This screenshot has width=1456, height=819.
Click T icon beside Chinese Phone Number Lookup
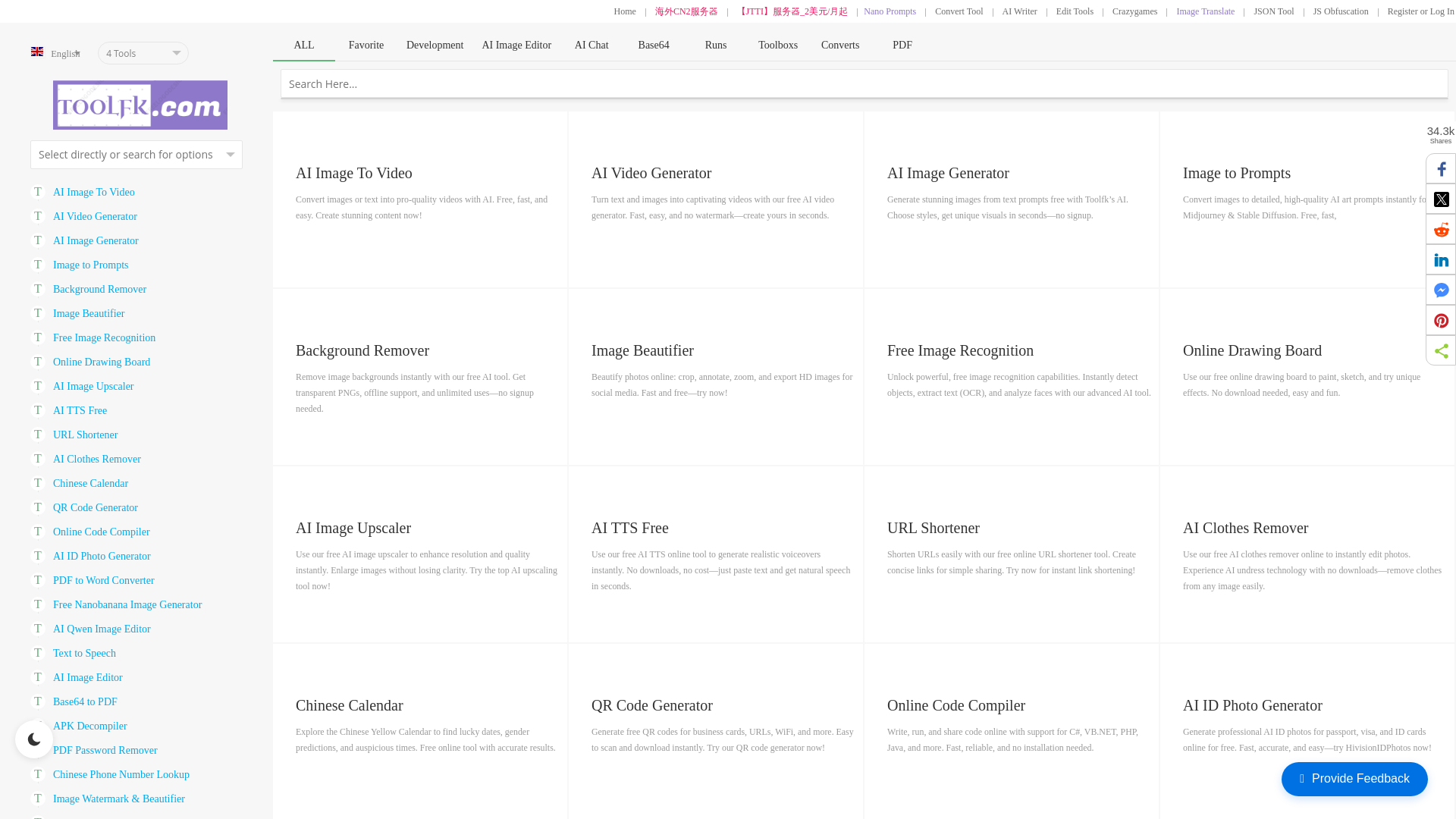[38, 774]
